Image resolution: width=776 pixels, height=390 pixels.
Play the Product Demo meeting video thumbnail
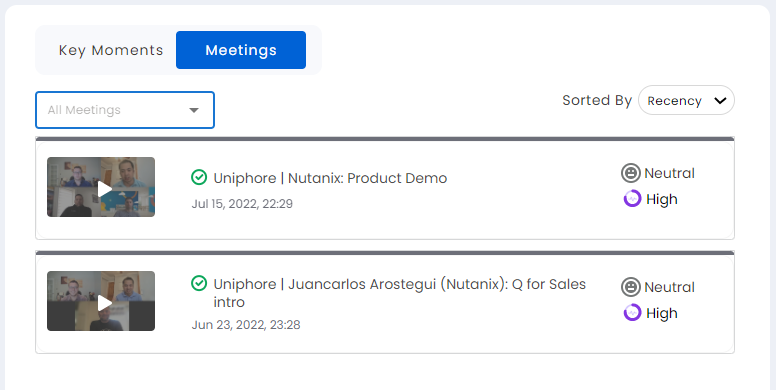tap(101, 187)
